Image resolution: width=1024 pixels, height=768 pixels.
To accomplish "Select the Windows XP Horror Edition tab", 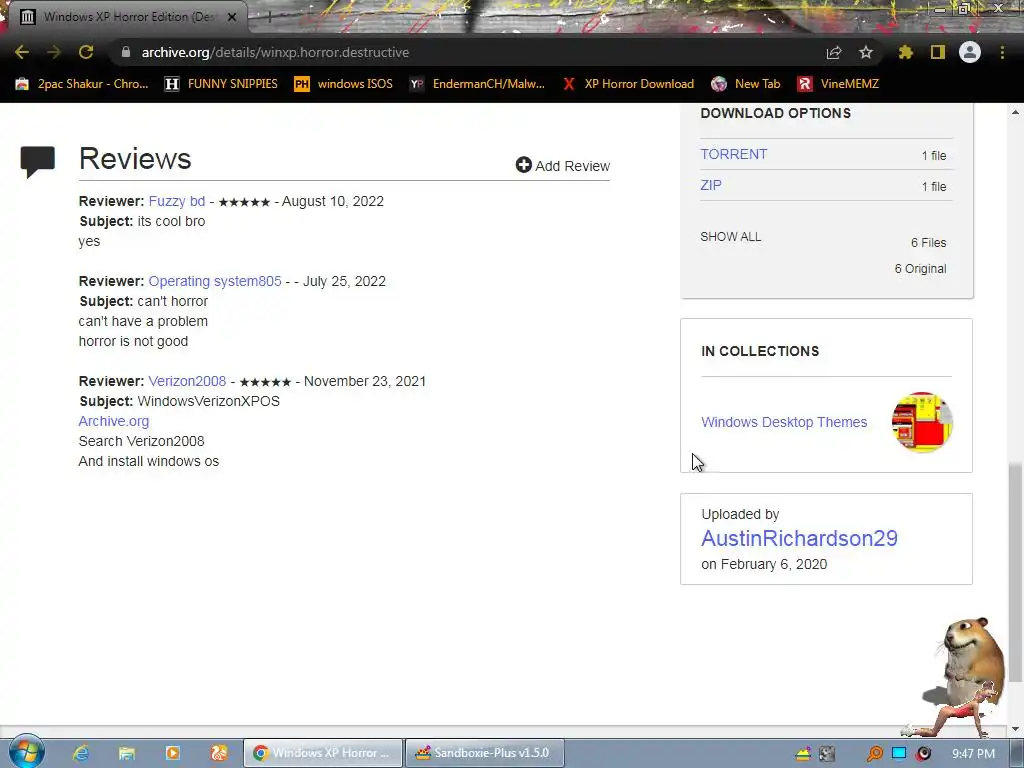I will pos(127,17).
